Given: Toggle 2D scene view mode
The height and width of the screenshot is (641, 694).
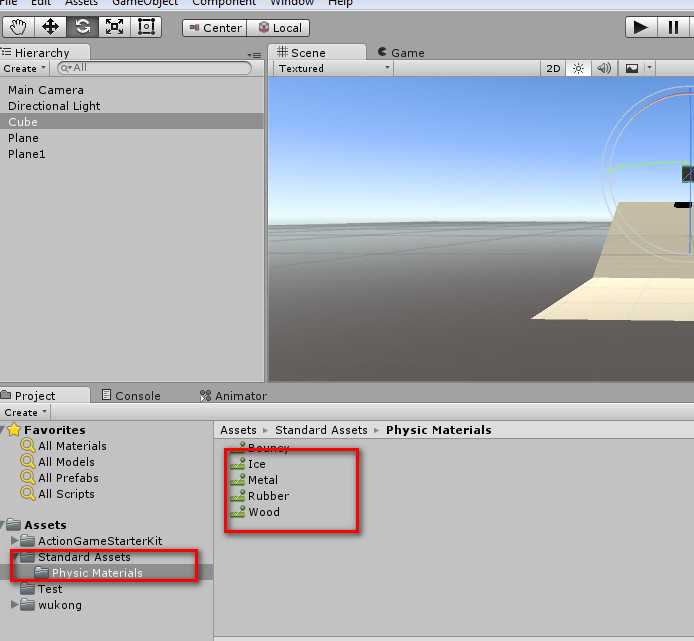Looking at the screenshot, I should pos(553,69).
